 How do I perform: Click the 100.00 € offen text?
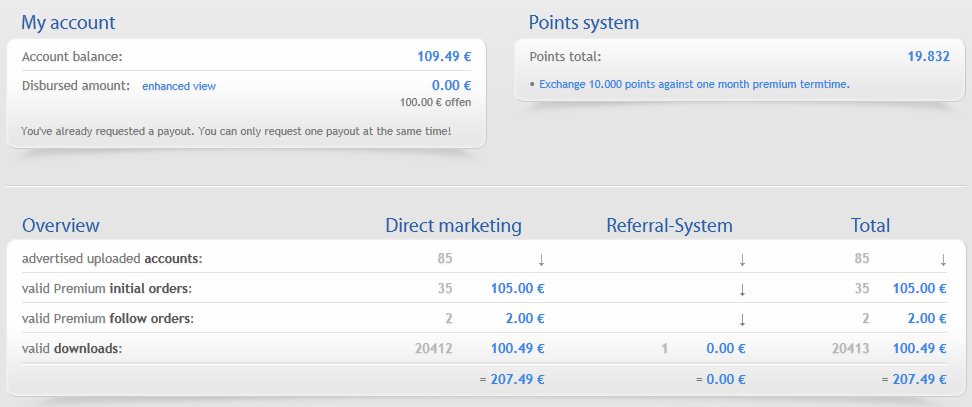click(x=435, y=102)
